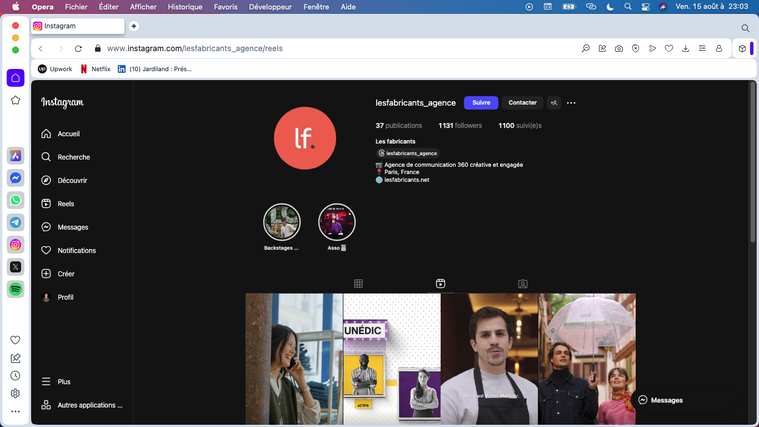The width and height of the screenshot is (759, 427).
Task: Switch to the posts grid tab
Action: [358, 284]
